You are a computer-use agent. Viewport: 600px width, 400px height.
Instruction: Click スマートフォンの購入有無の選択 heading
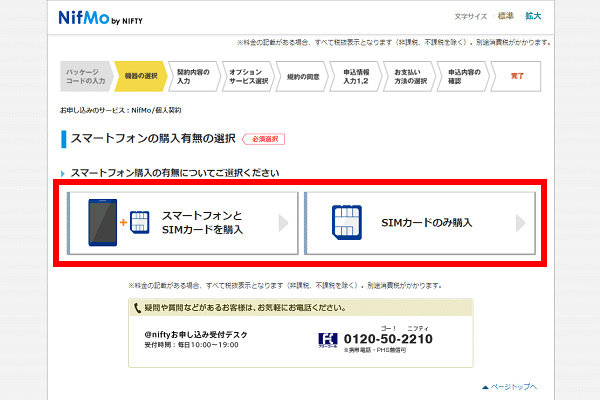tap(153, 139)
